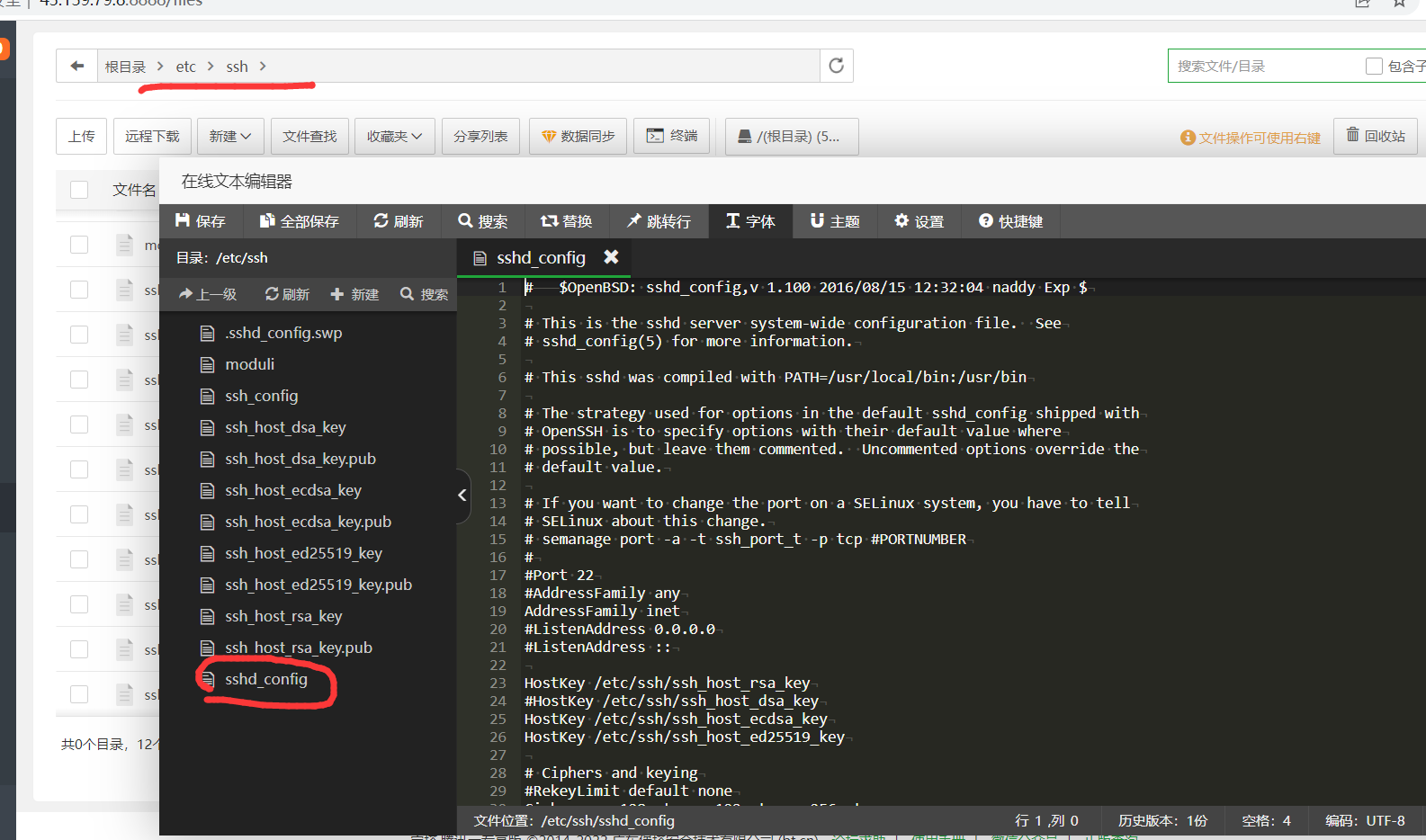The image size is (1426, 840).
Task: Click the 上传 upload button
Action: point(81,136)
